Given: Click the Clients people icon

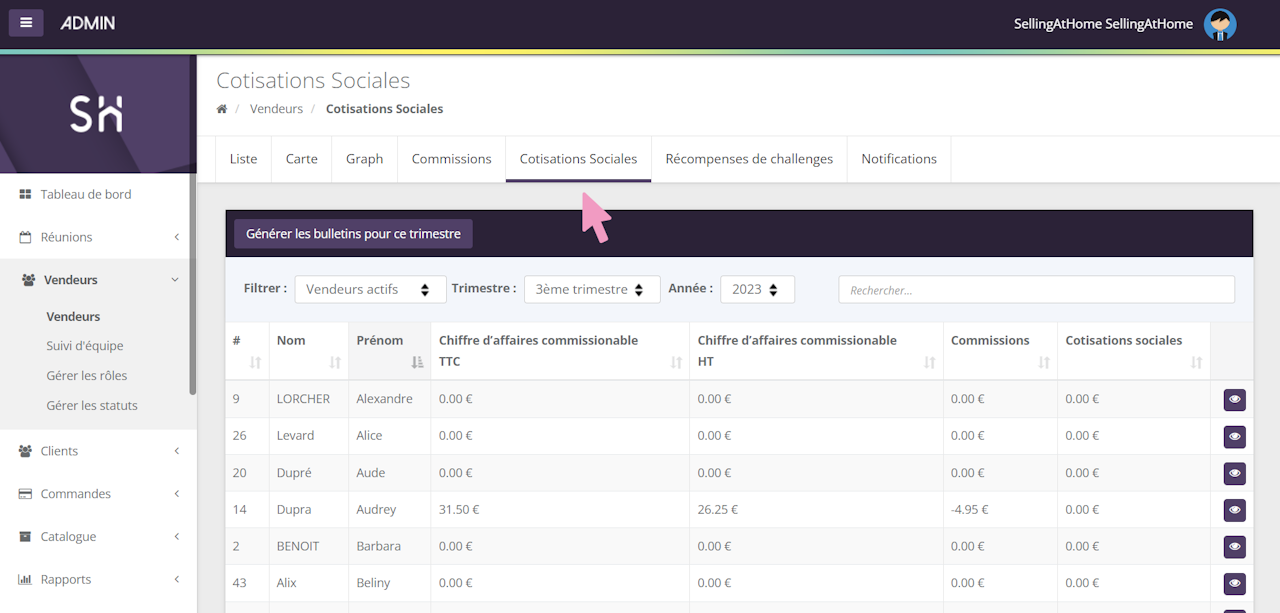Looking at the screenshot, I should point(26,451).
